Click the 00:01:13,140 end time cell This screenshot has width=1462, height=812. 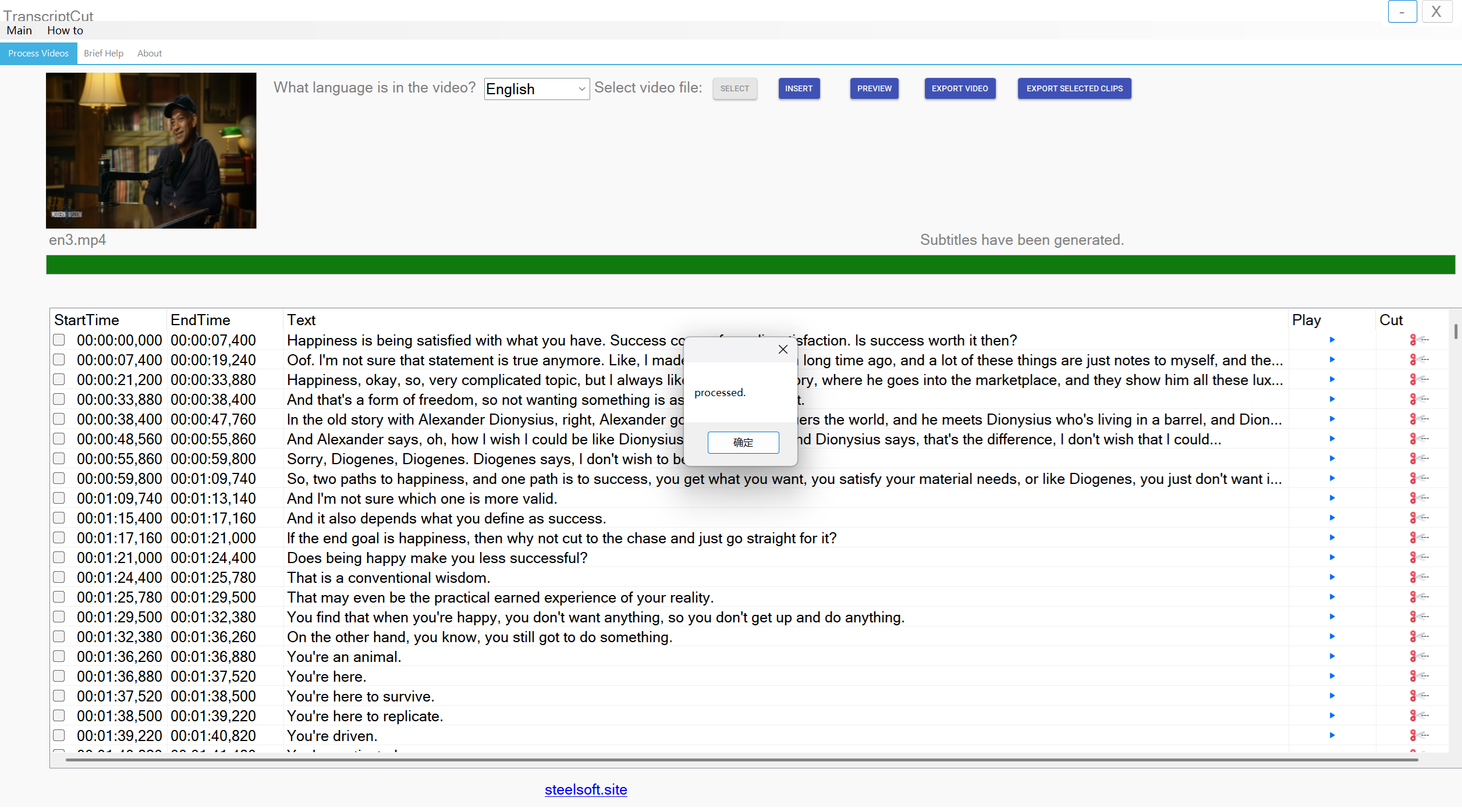coord(213,498)
